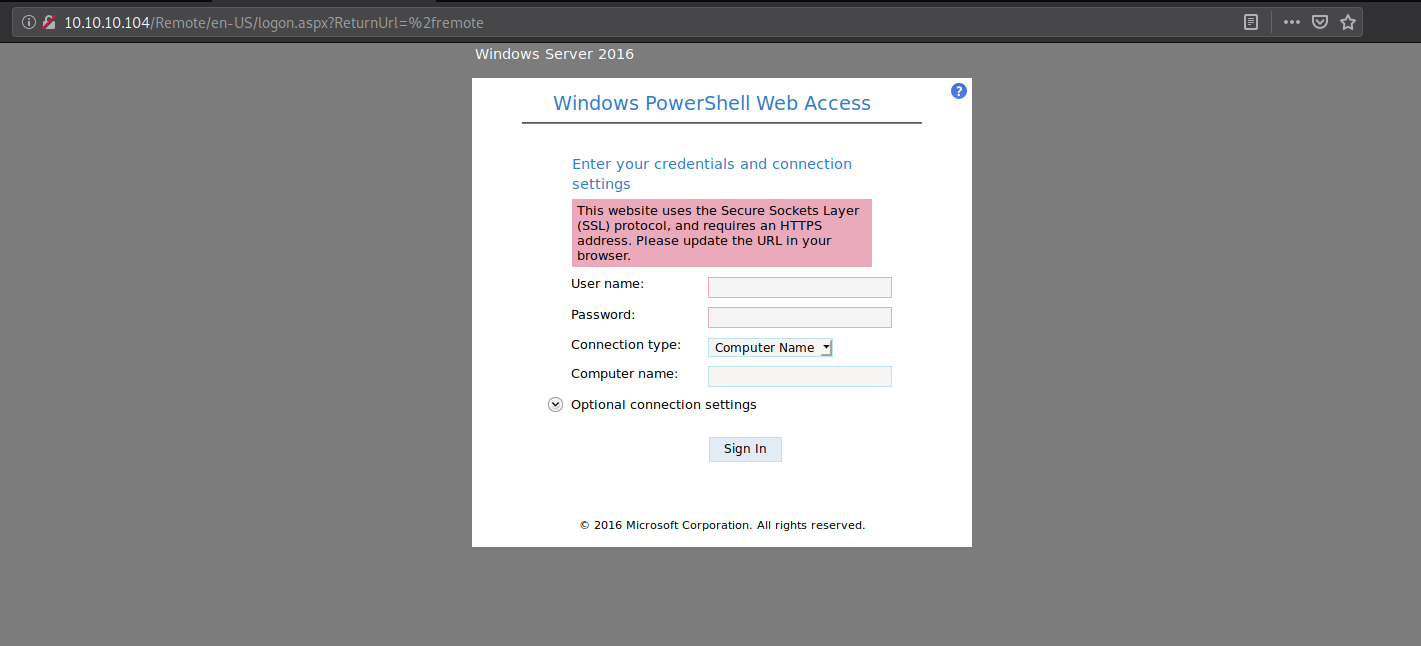Select the 'Windows Server 2016' text
Viewport: 1421px width, 646px height.
click(554, 54)
